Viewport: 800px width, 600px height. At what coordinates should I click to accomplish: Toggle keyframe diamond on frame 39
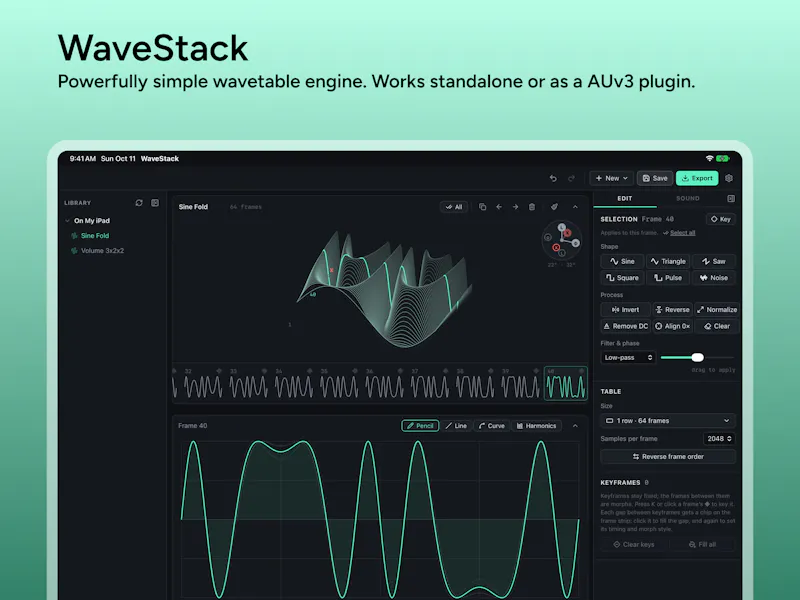click(536, 371)
